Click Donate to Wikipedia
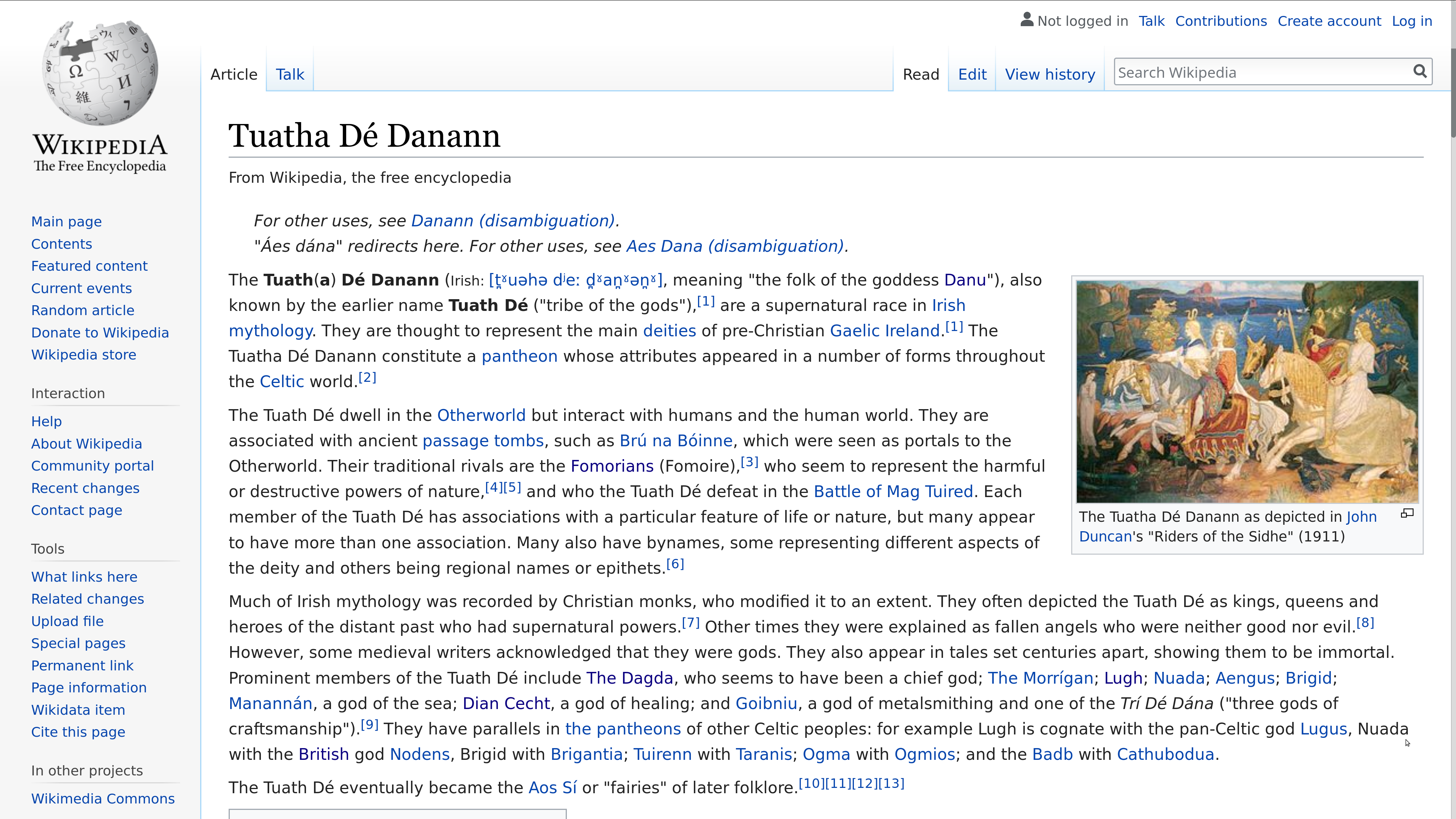1456x819 pixels. 100,333
